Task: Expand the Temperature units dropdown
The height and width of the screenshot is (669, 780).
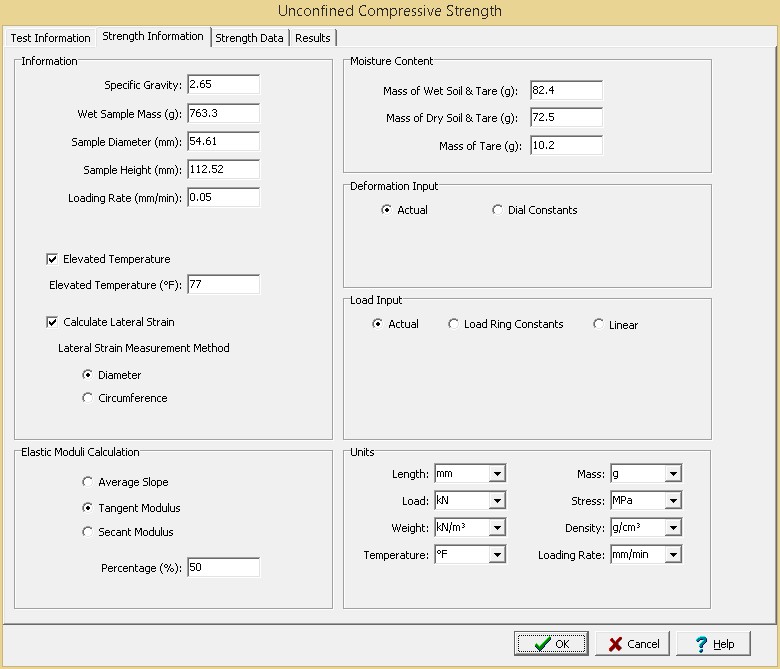Action: click(497, 554)
